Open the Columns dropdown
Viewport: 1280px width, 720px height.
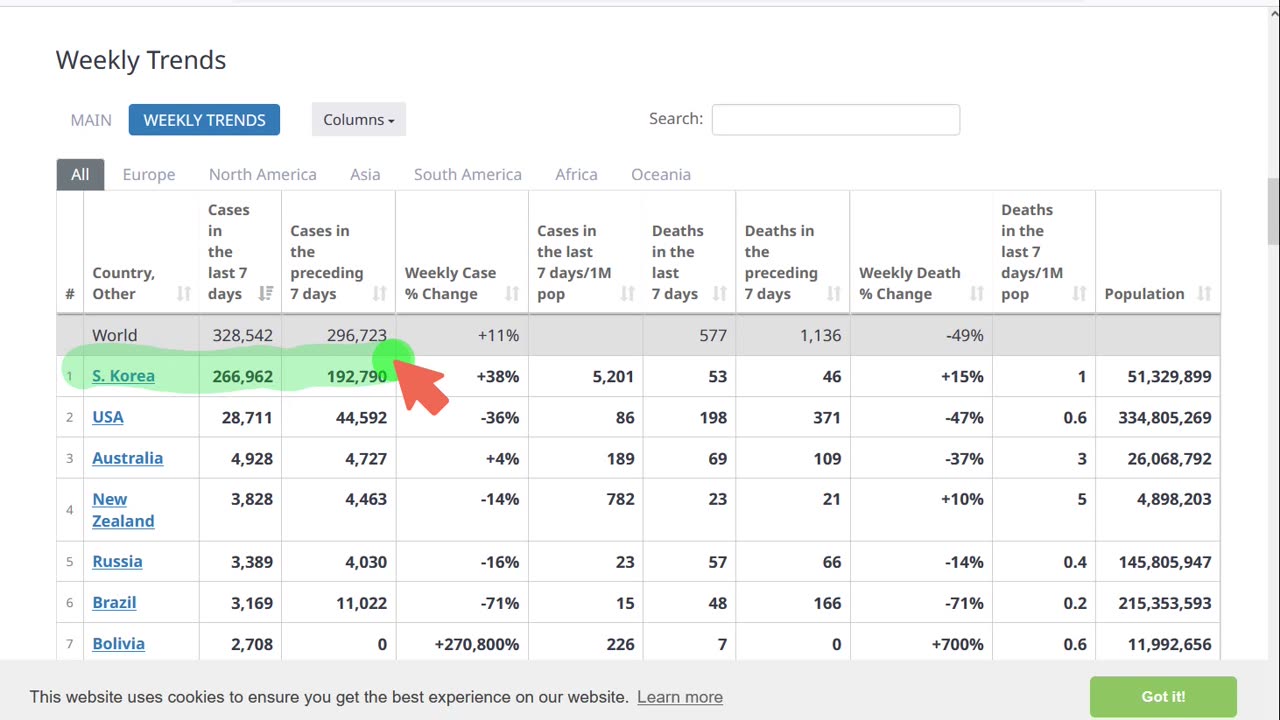pyautogui.click(x=358, y=120)
